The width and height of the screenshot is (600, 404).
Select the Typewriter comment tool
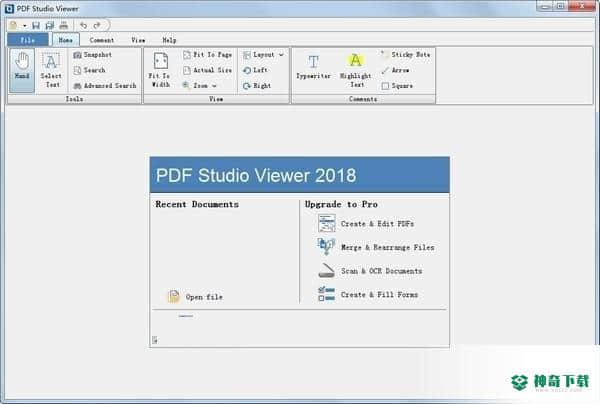313,67
